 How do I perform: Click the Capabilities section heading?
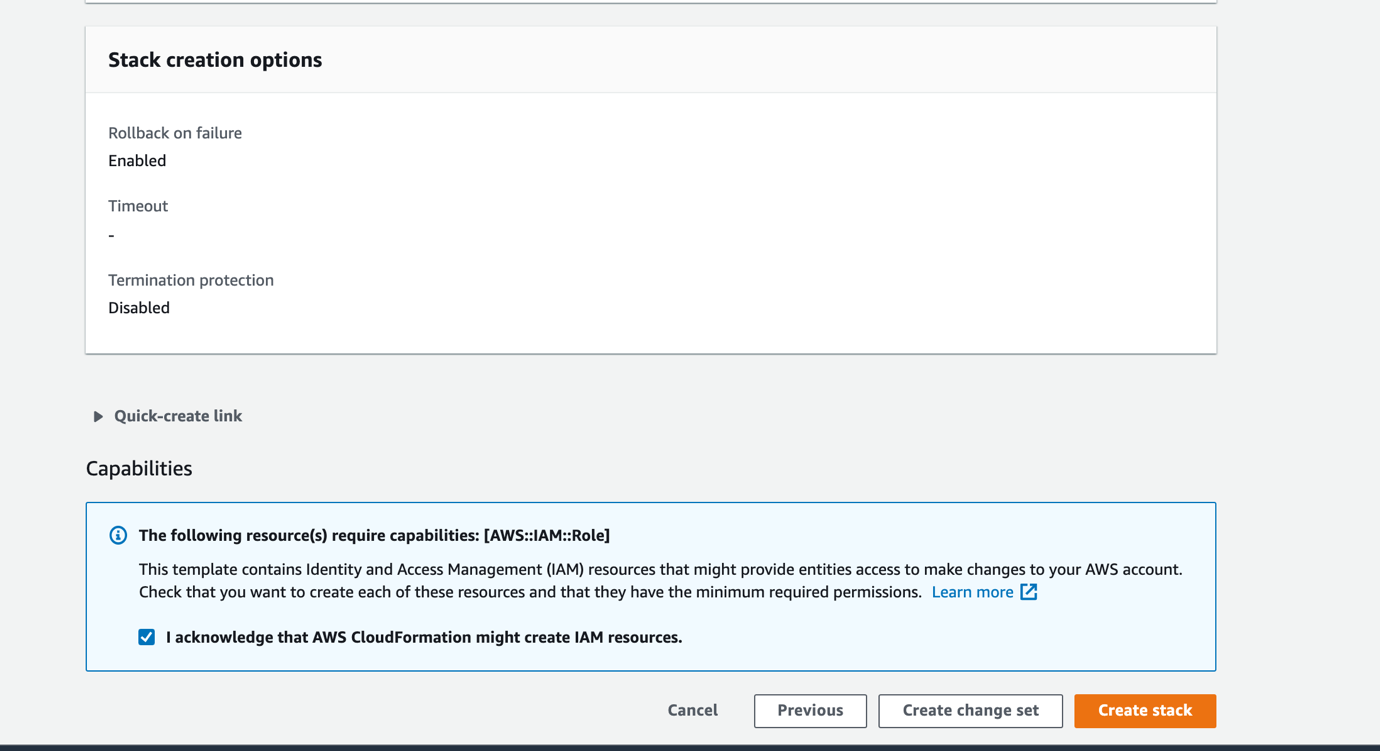tap(139, 468)
